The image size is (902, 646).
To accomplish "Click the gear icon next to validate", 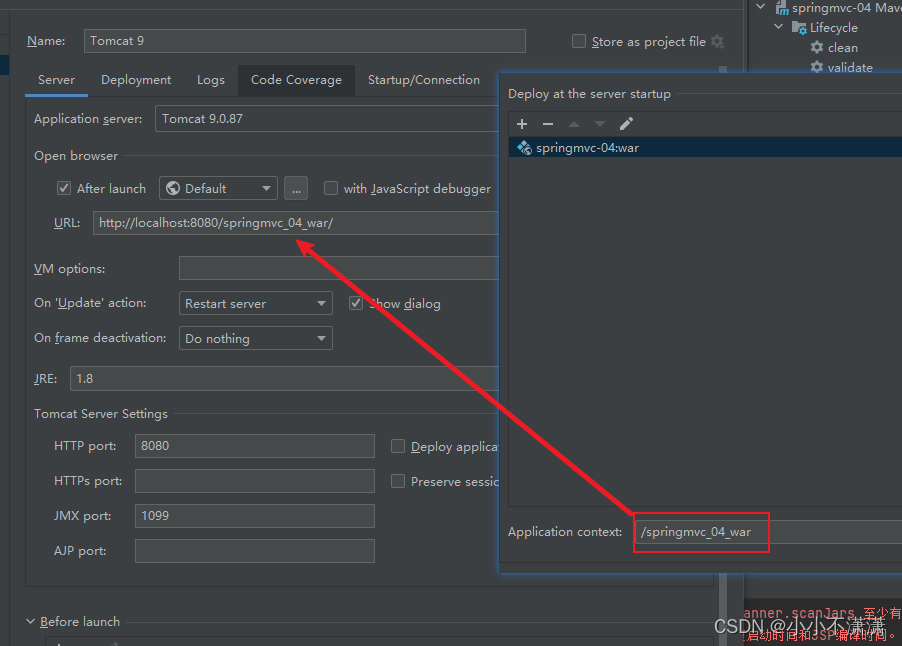I will click(817, 67).
